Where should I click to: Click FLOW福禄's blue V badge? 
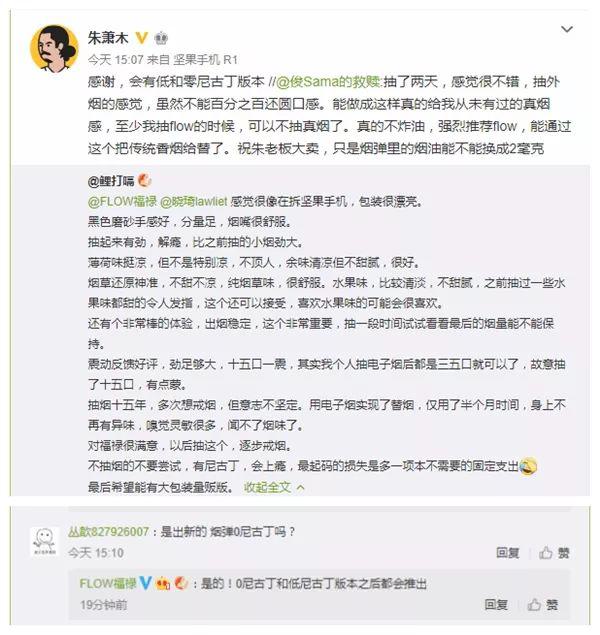pos(145,583)
